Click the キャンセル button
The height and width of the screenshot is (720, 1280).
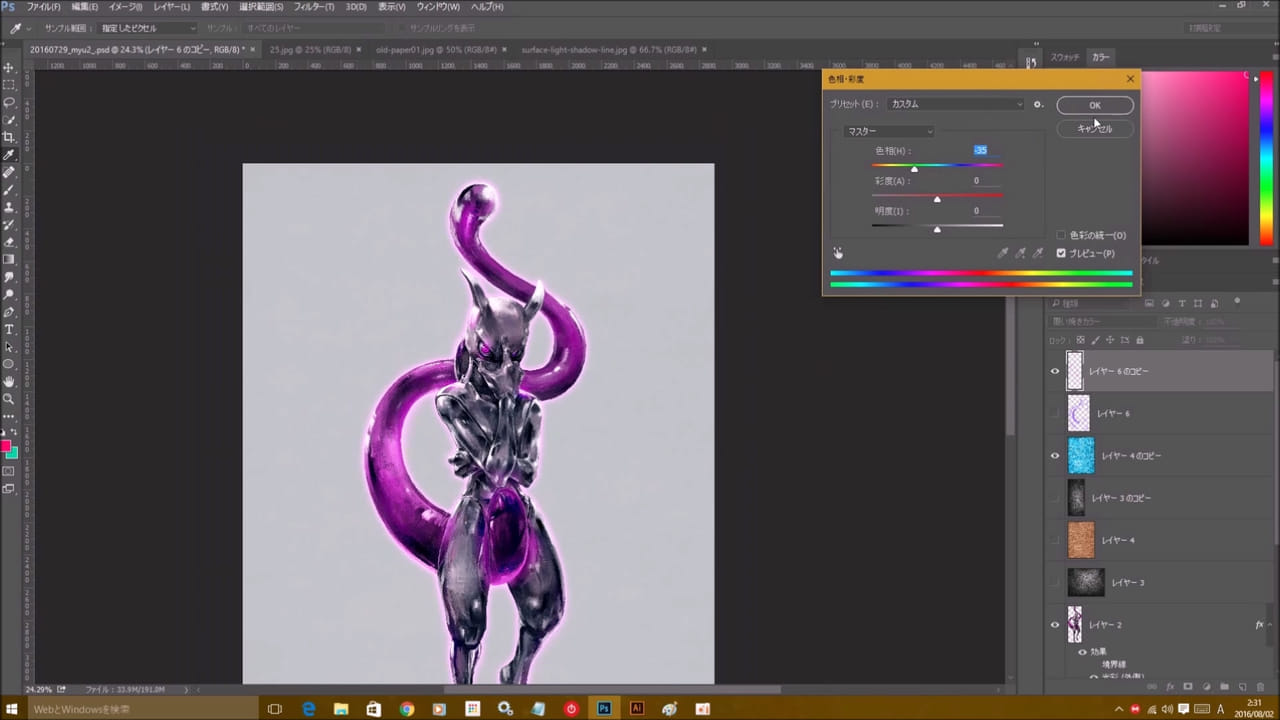click(x=1094, y=129)
